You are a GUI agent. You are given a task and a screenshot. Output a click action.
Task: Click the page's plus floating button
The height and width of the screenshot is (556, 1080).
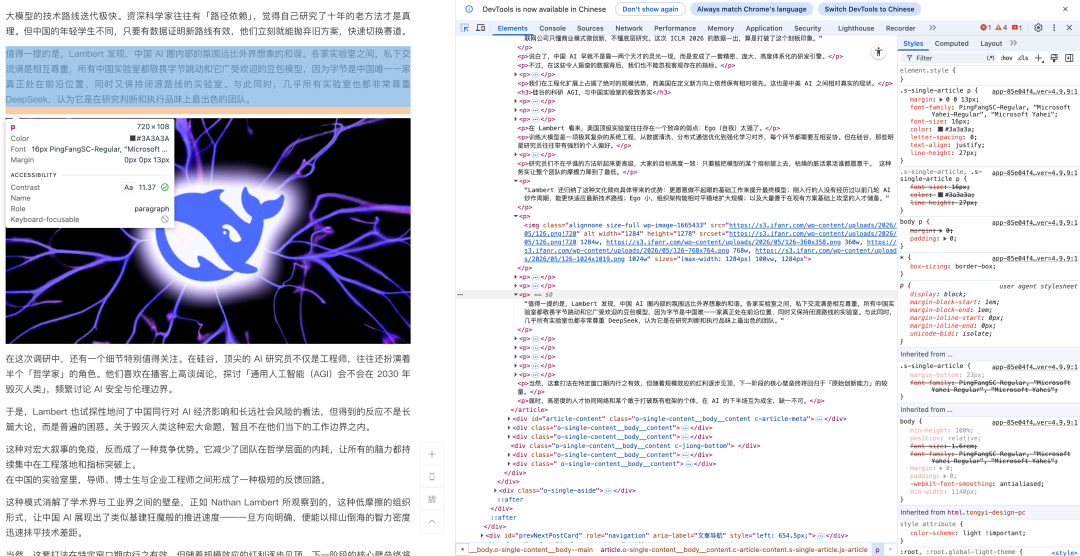(432, 454)
